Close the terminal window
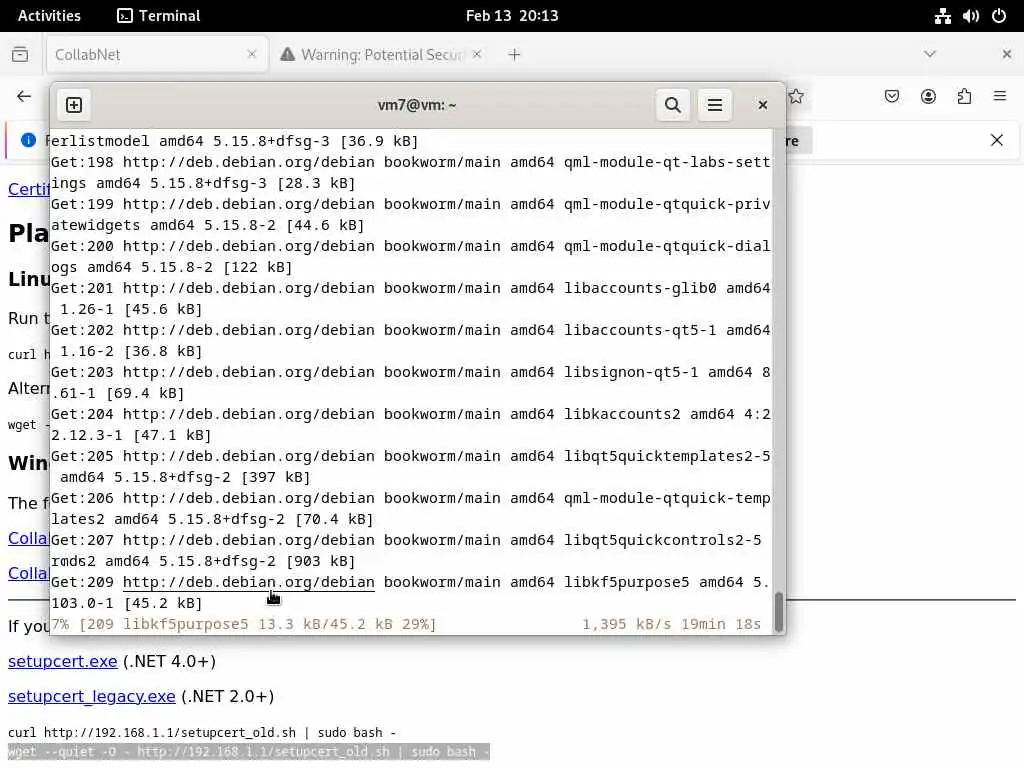 point(762,104)
